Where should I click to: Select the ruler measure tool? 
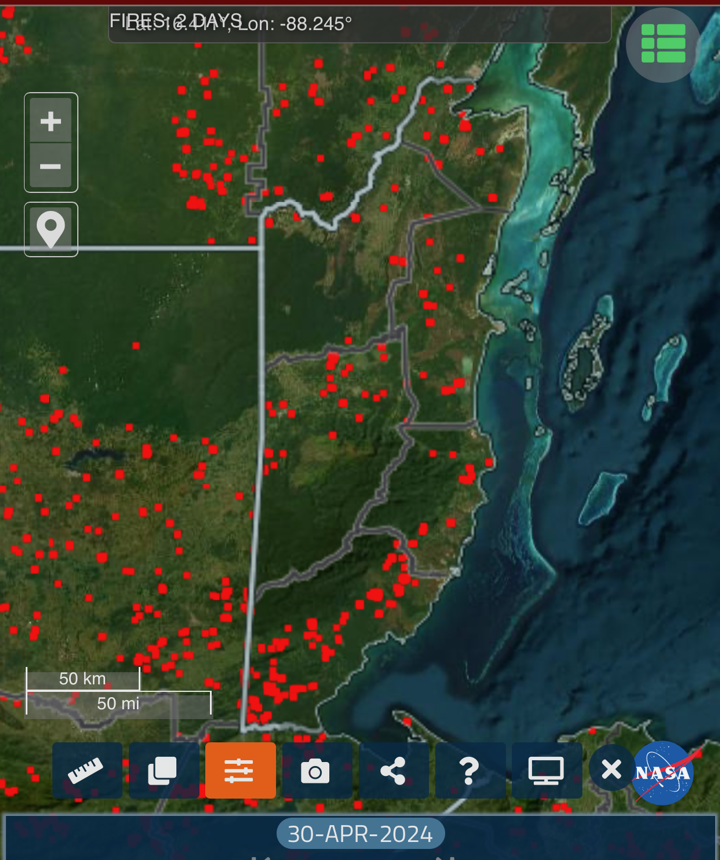tap(87, 770)
